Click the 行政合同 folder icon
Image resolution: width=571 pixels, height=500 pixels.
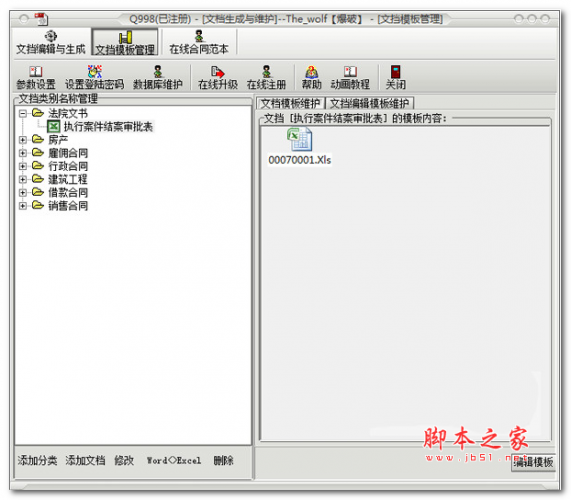38,166
